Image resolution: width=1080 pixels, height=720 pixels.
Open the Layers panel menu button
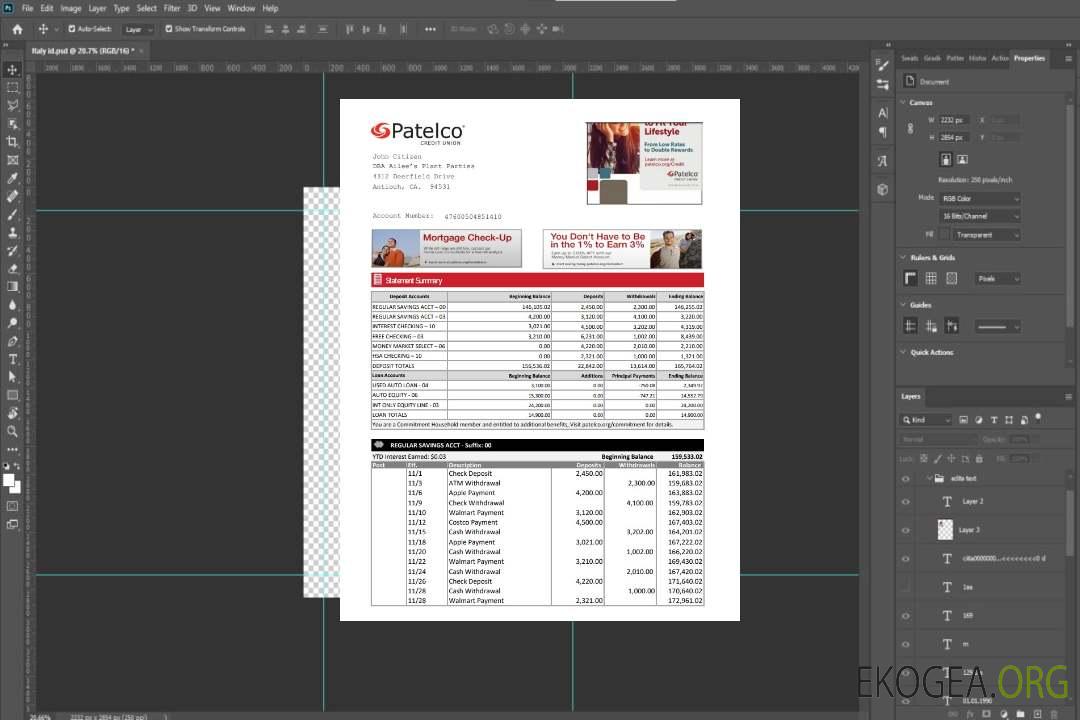tap(1068, 397)
